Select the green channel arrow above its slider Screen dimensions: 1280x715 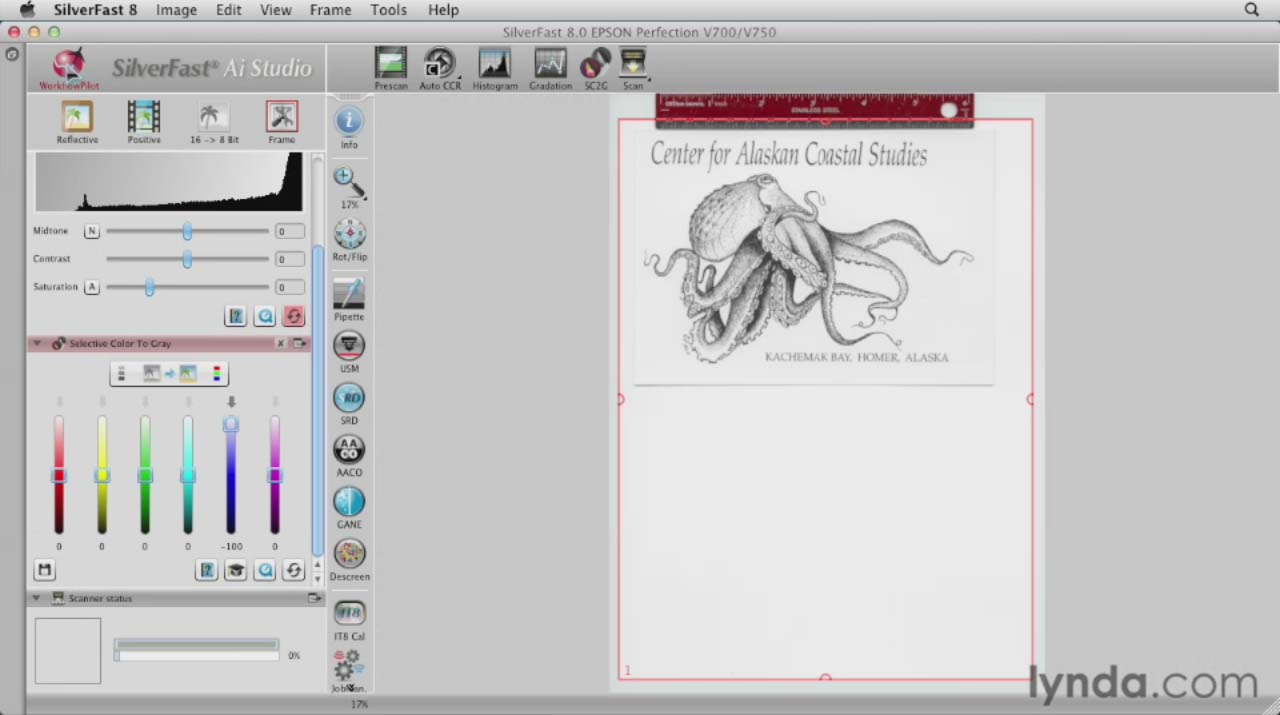coord(145,402)
